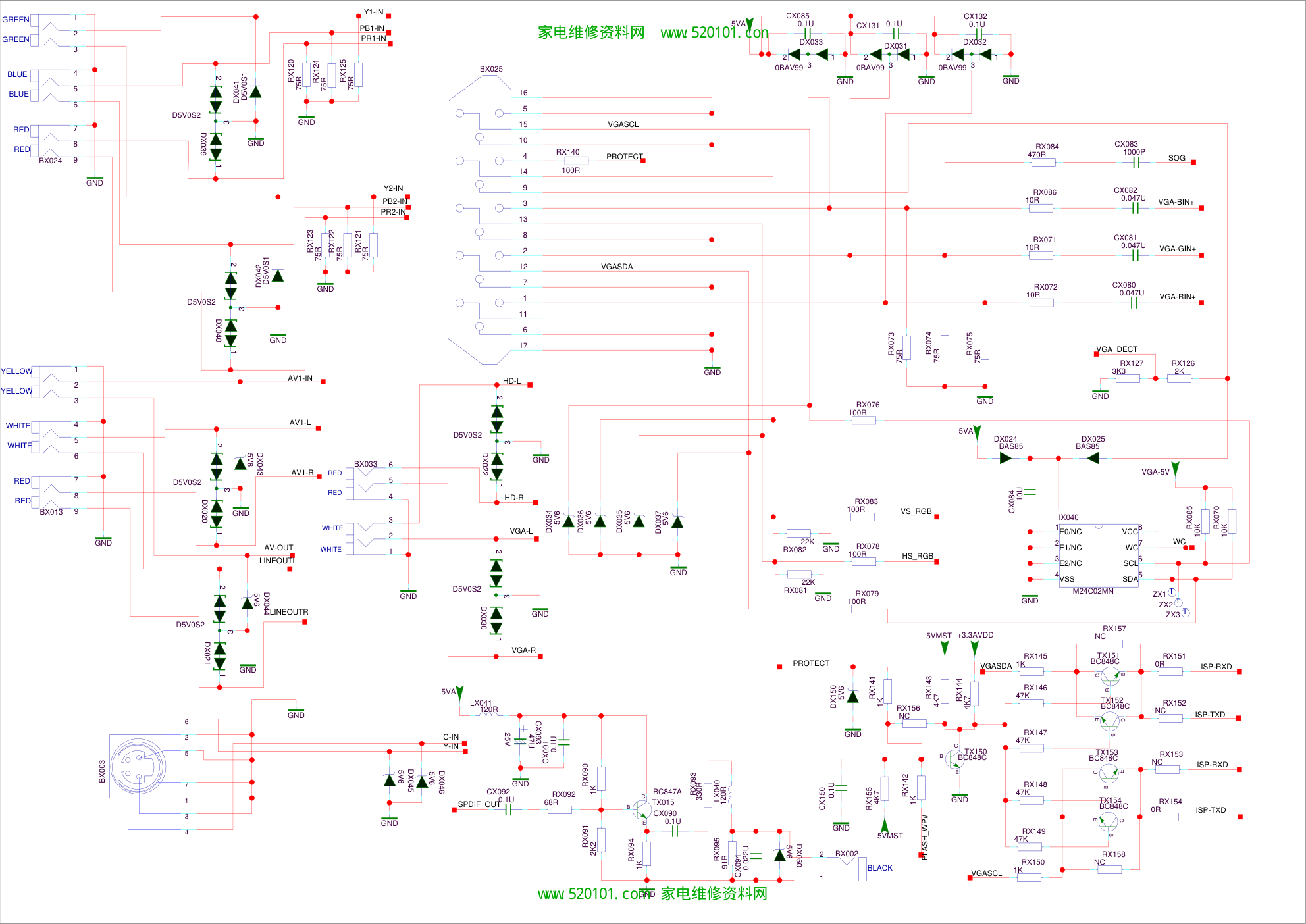Select the LINEOUTR net label

[x=288, y=612]
